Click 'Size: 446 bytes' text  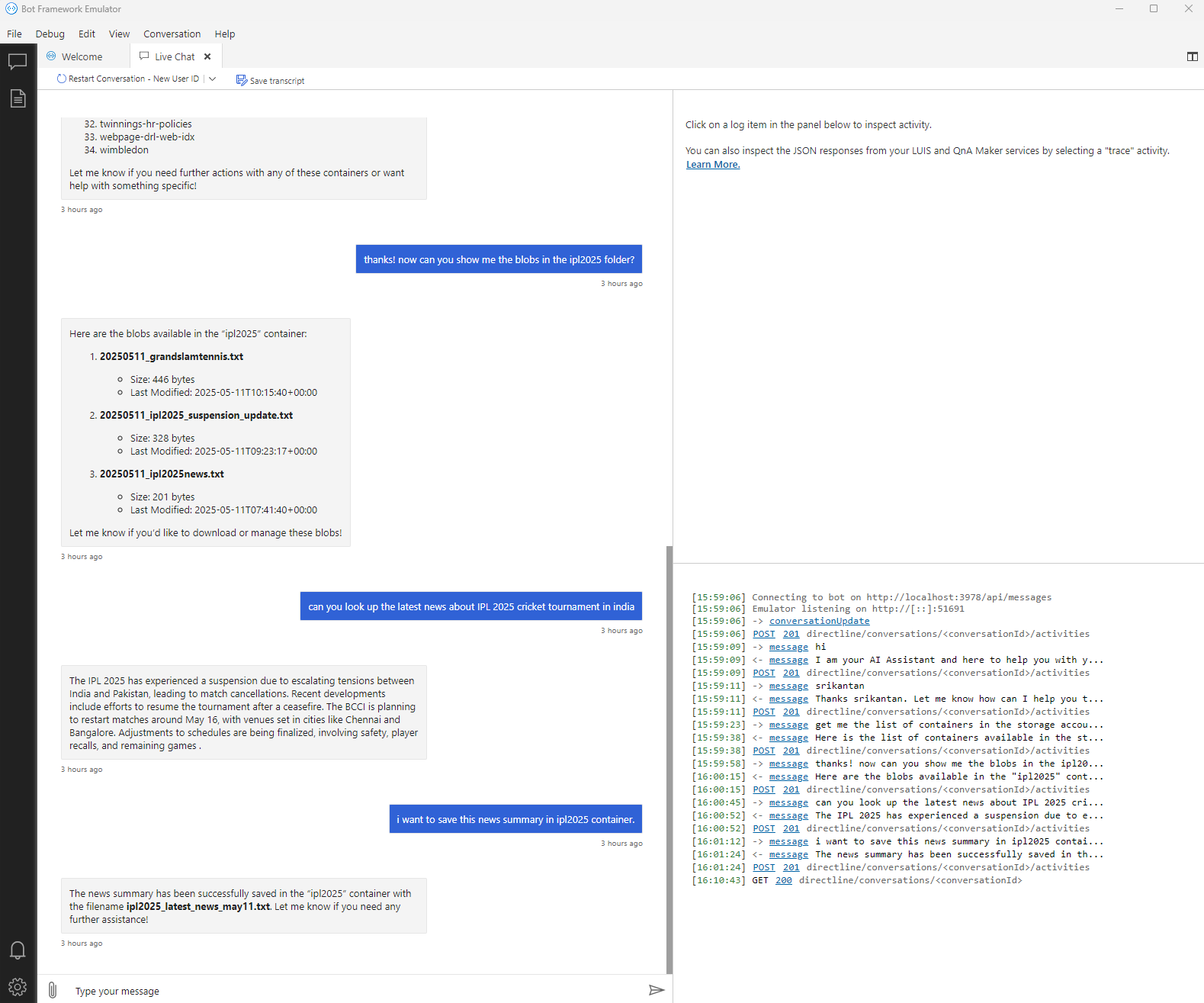162,379
